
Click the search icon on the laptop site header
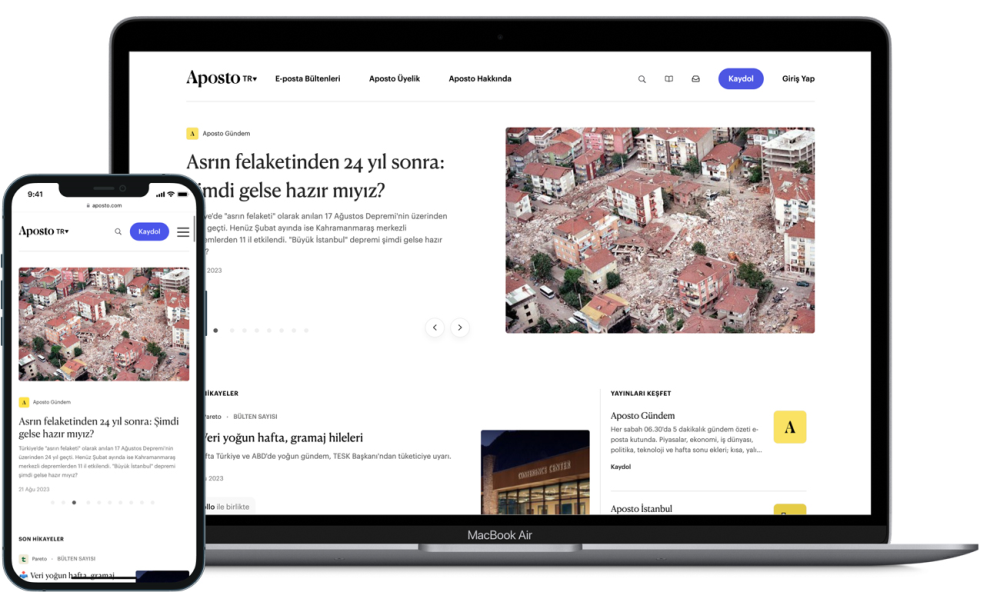tap(642, 79)
